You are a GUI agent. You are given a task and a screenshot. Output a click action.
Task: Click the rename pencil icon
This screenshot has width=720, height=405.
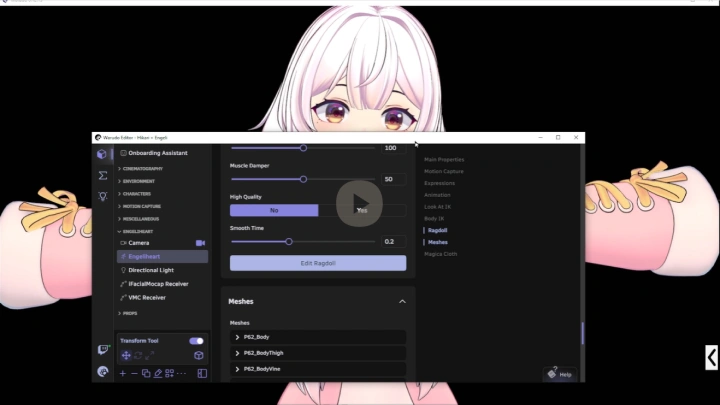pos(158,373)
